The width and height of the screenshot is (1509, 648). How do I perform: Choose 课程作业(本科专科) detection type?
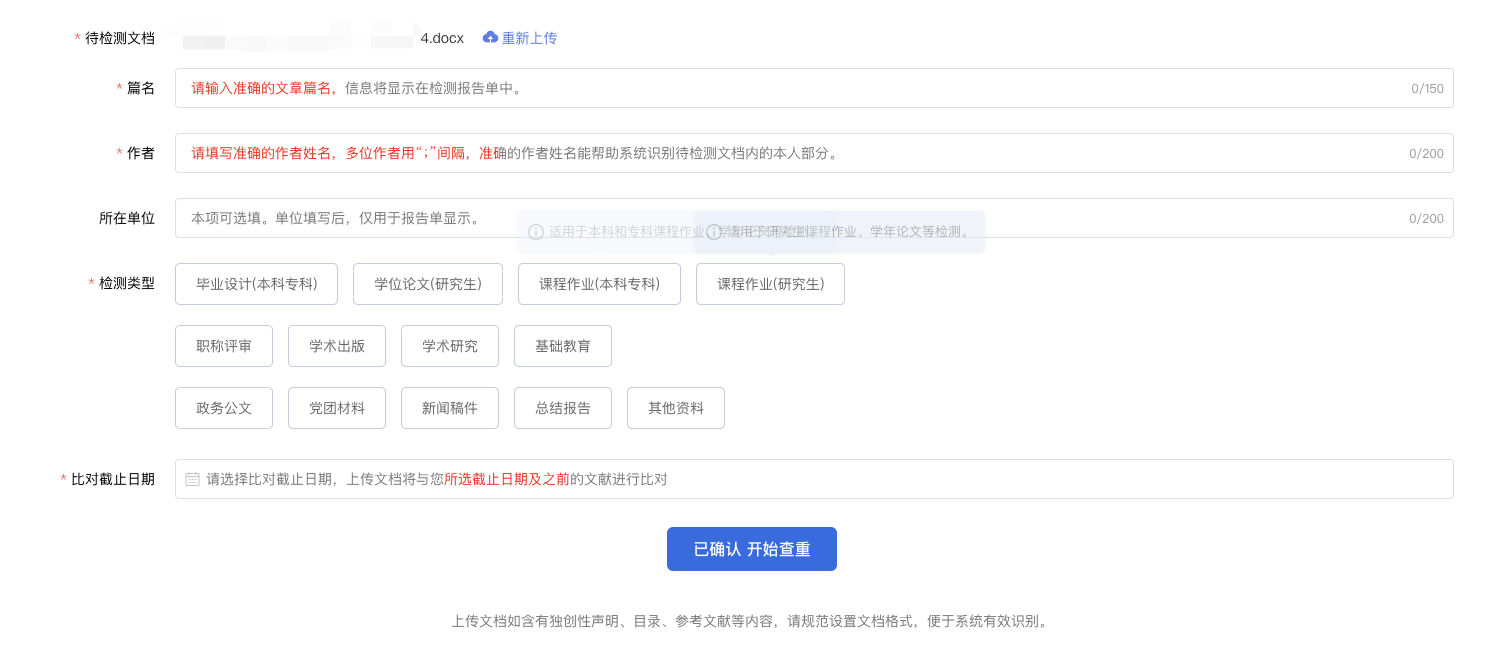click(599, 284)
